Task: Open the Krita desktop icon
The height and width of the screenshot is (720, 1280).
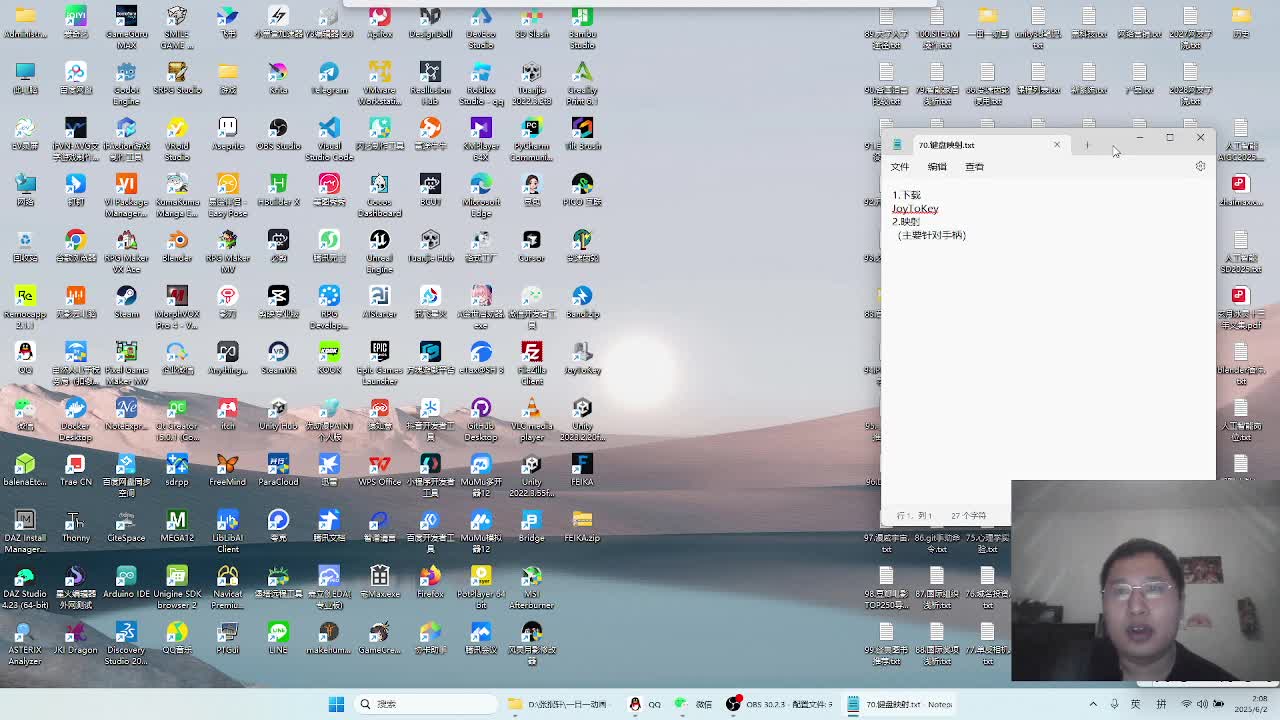Action: tap(278, 78)
